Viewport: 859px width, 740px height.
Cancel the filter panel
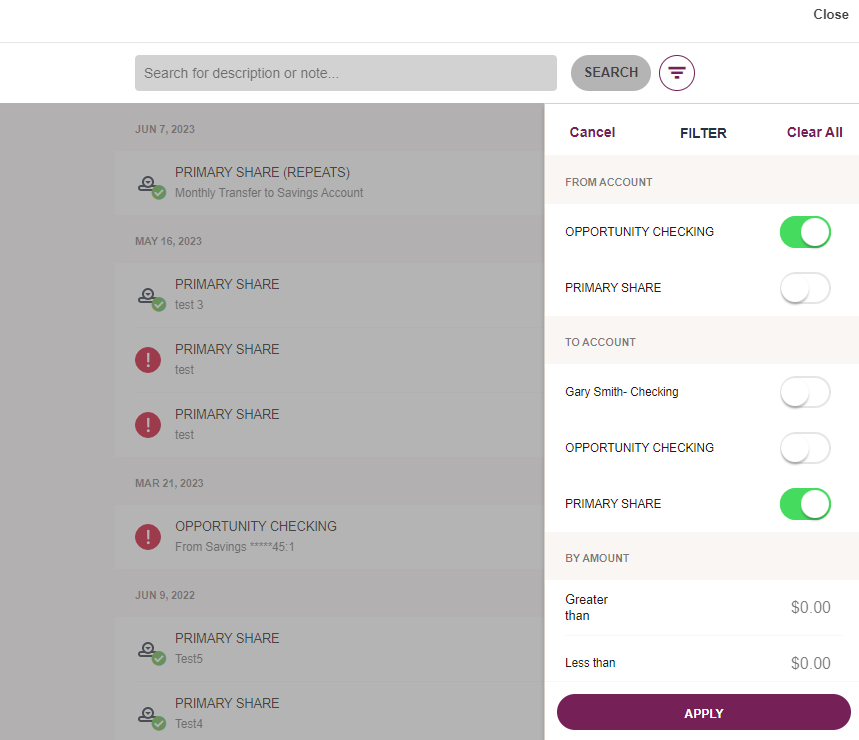tap(592, 133)
